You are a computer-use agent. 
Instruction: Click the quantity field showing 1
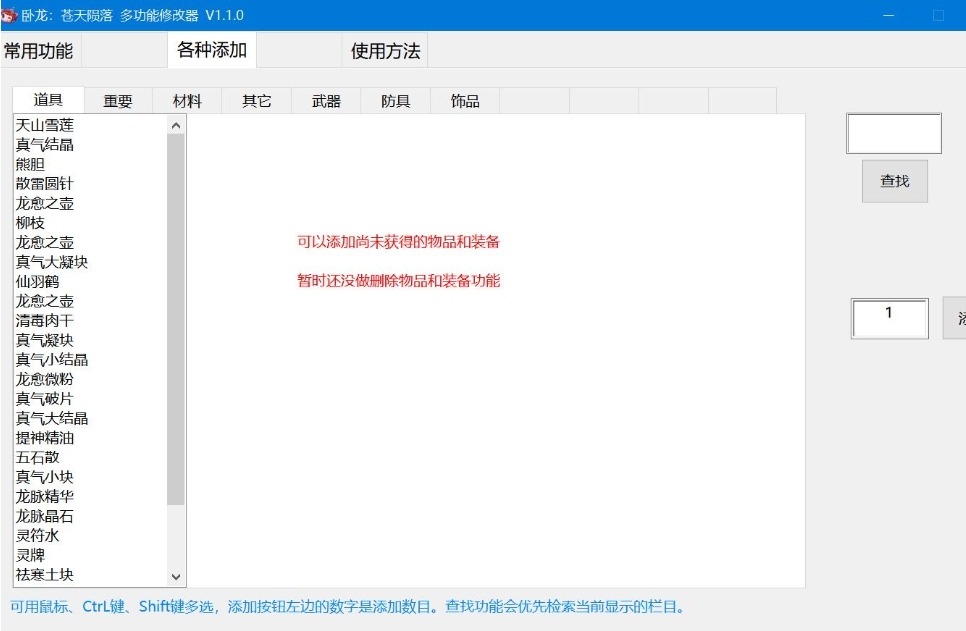889,318
